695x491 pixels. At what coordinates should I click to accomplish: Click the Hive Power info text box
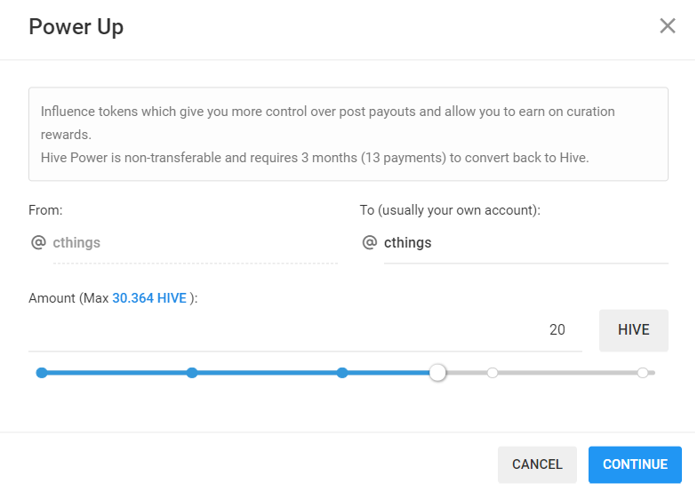[x=348, y=134]
